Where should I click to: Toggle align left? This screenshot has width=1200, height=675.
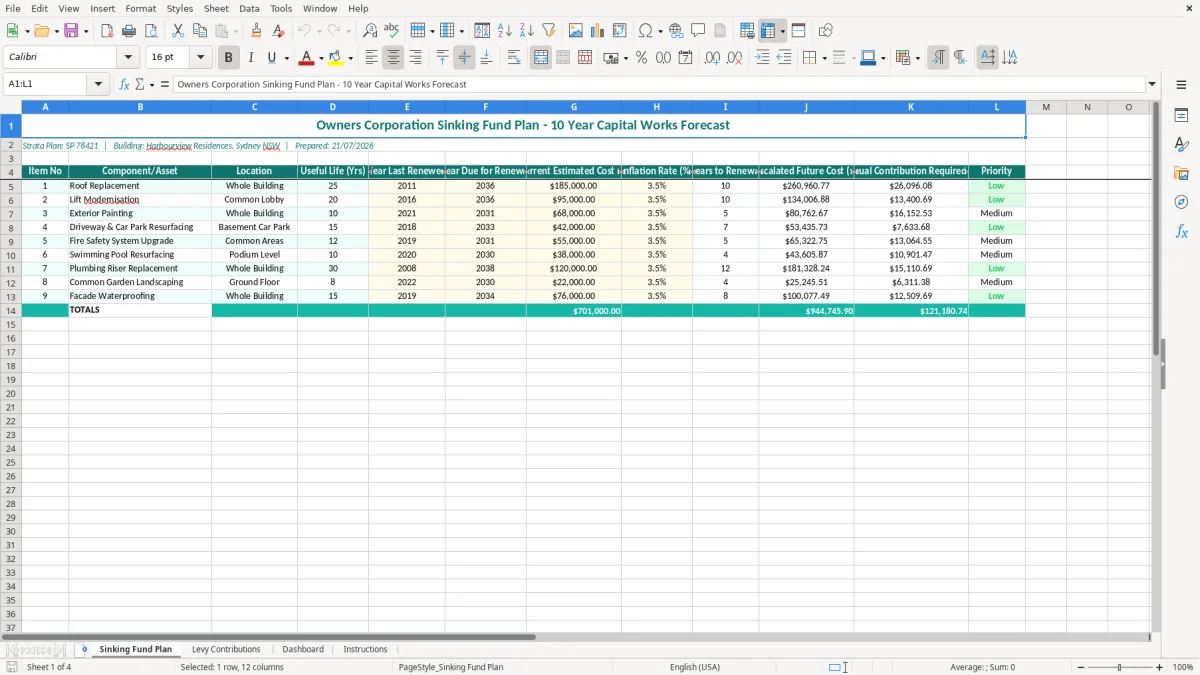[x=372, y=58]
